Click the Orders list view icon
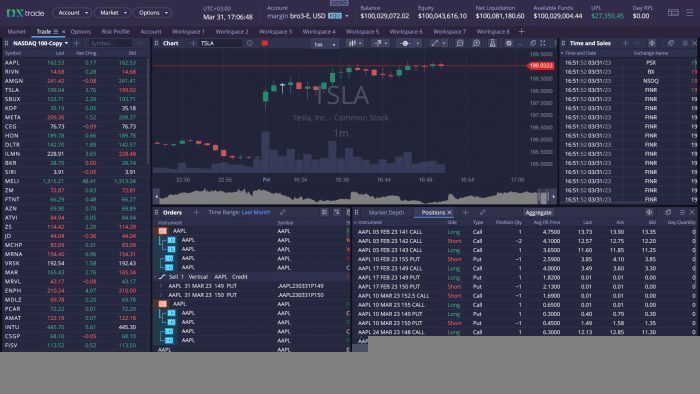 [x=325, y=212]
